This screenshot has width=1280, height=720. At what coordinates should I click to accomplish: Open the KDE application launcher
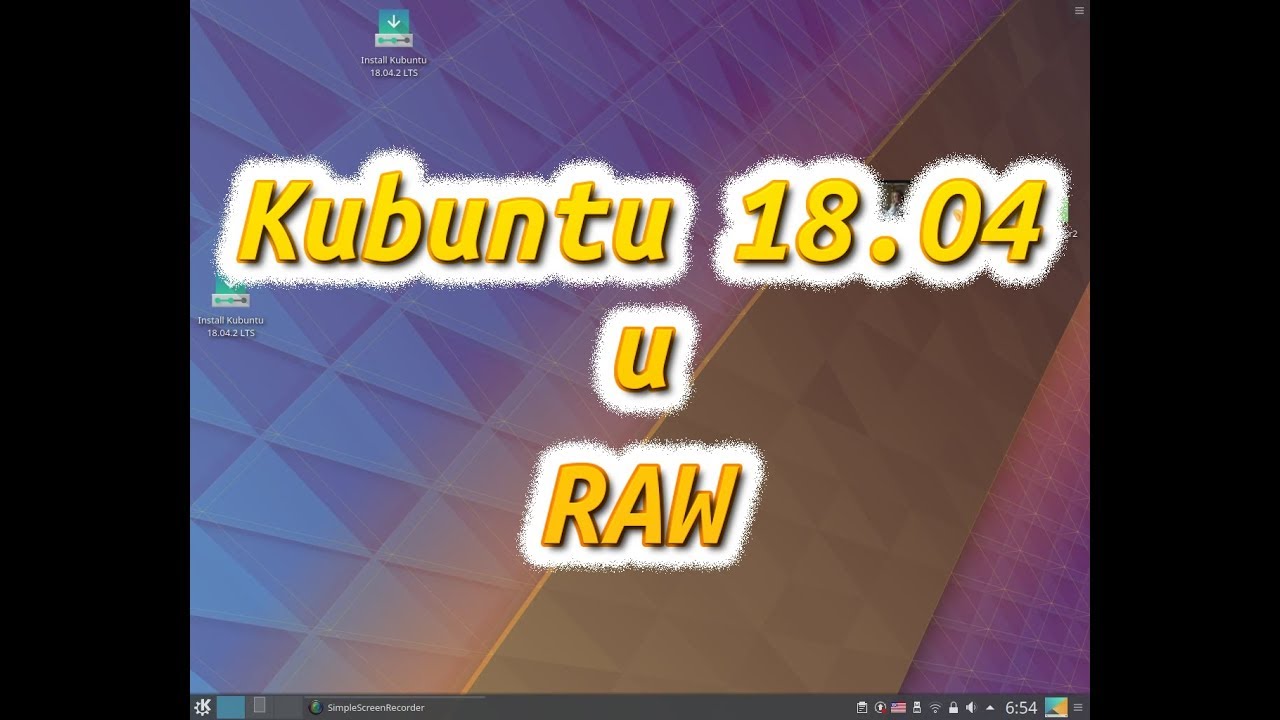coord(202,707)
